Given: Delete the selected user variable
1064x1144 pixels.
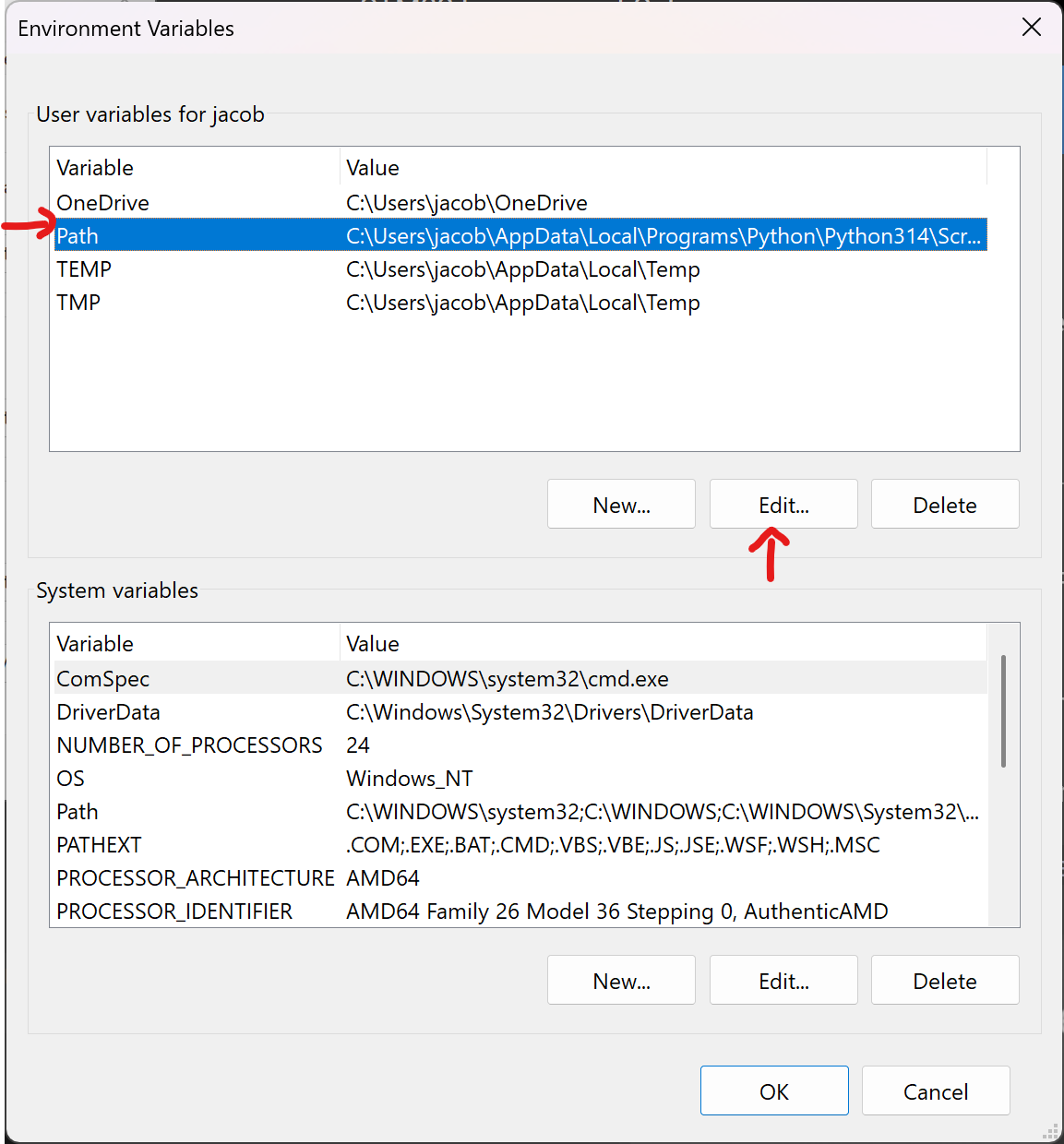Looking at the screenshot, I should pos(944,504).
